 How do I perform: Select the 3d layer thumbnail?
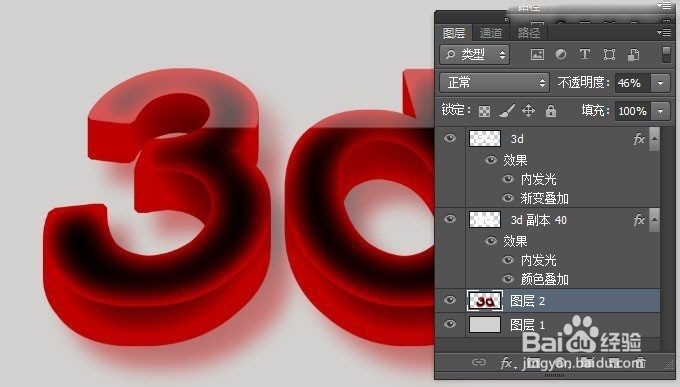click(485, 139)
